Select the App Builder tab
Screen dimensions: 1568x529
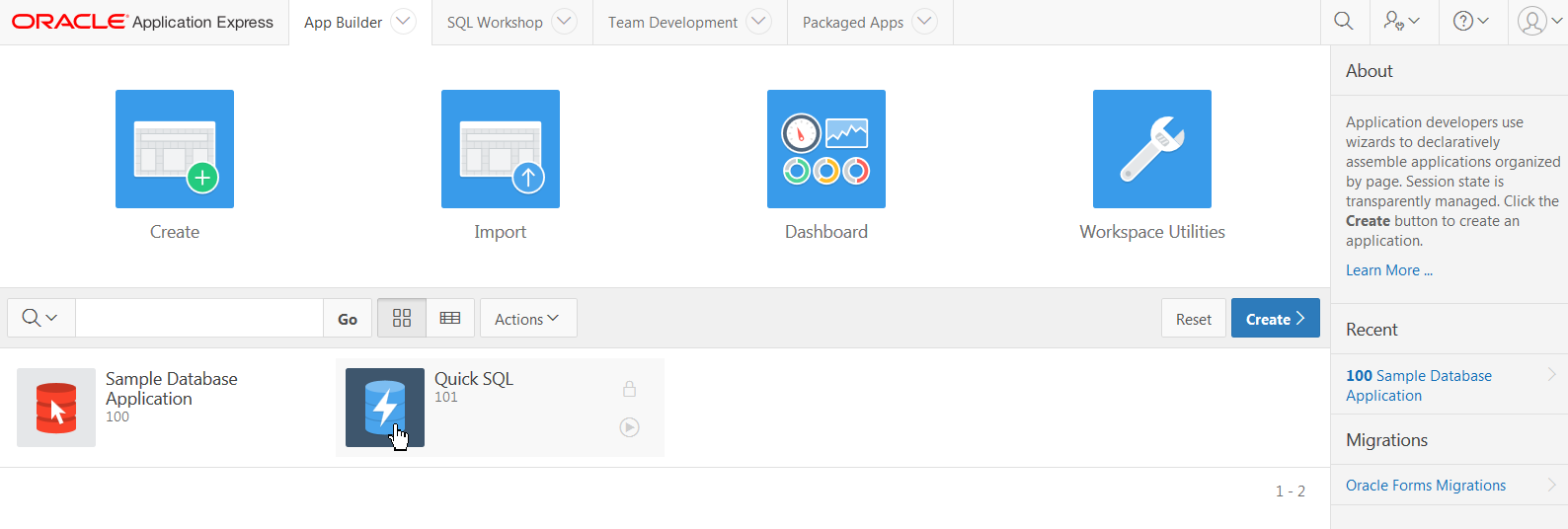343,23
